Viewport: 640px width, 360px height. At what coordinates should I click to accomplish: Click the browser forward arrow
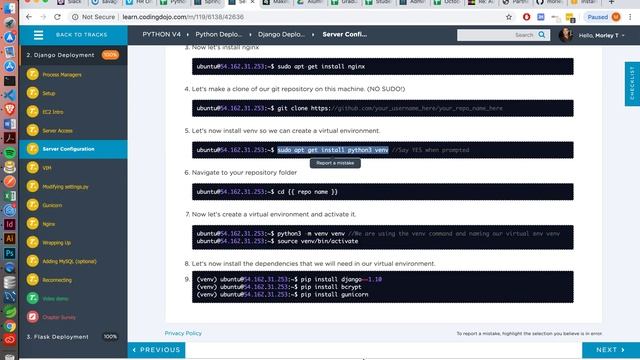point(43,17)
